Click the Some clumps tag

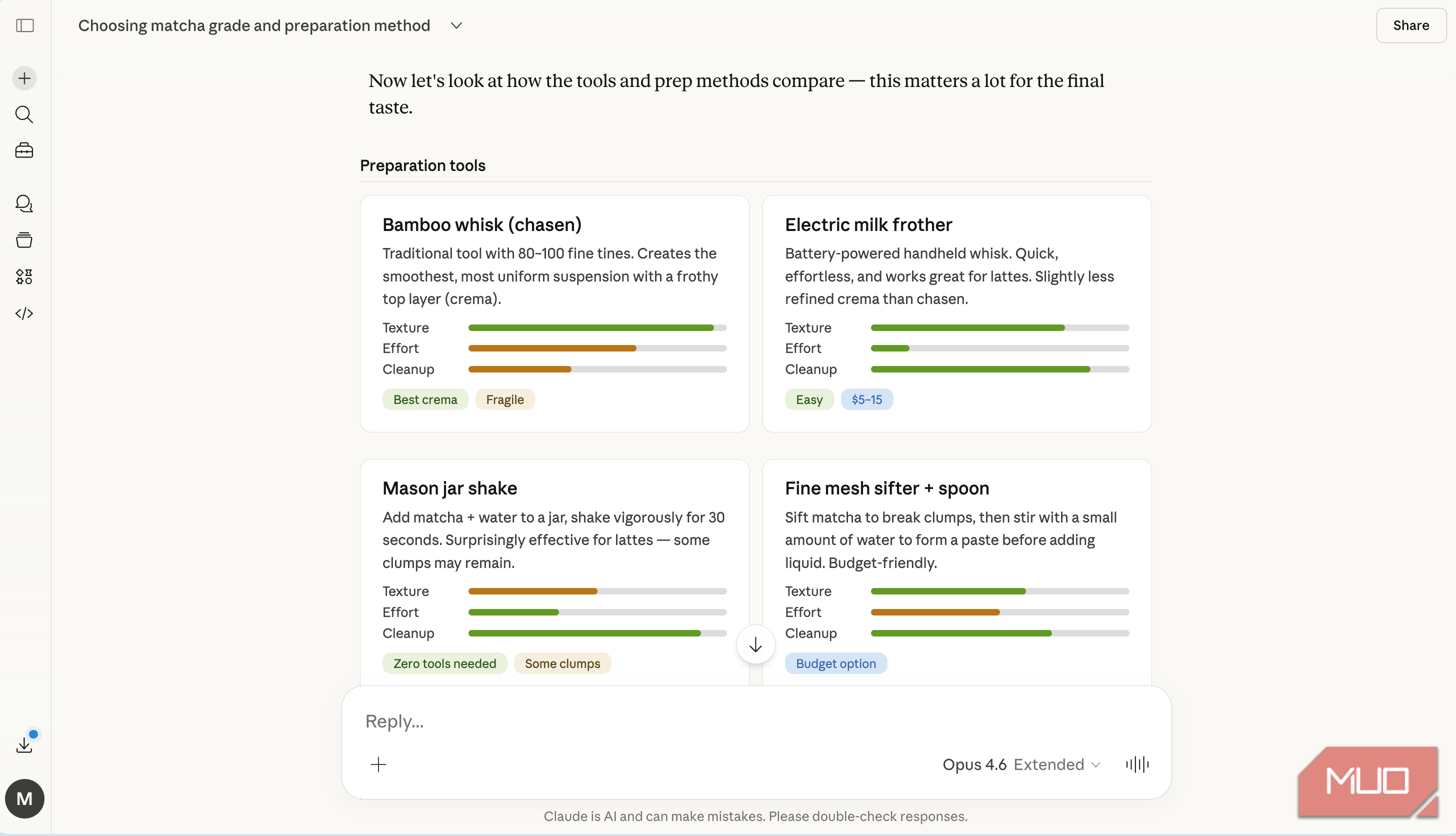pos(562,663)
